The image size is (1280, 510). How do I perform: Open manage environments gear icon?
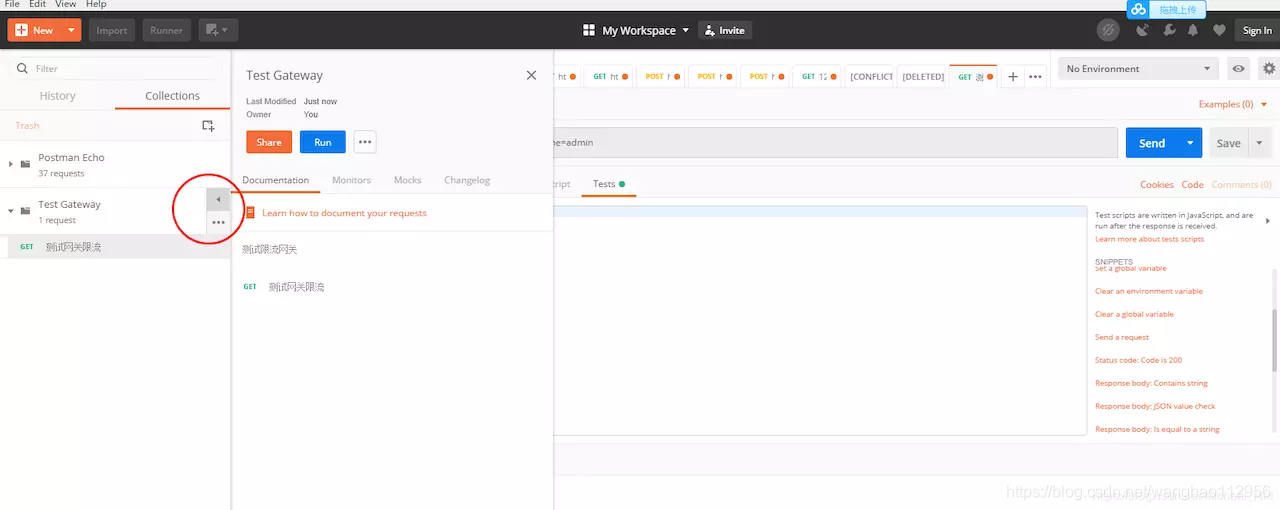[x=1269, y=69]
